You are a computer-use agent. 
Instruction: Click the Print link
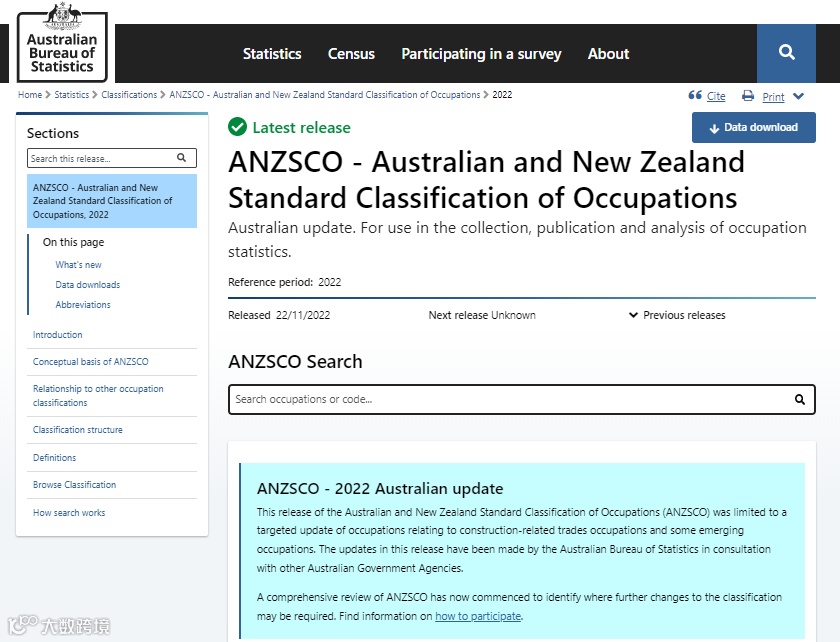773,97
